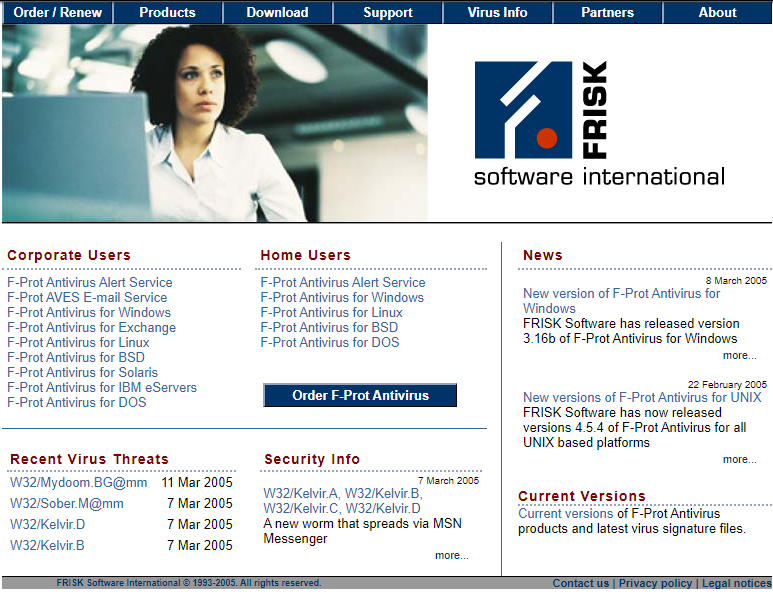View the W32/Sober.M@mm virus entry
This screenshot has height=592, width=773.
(x=67, y=503)
